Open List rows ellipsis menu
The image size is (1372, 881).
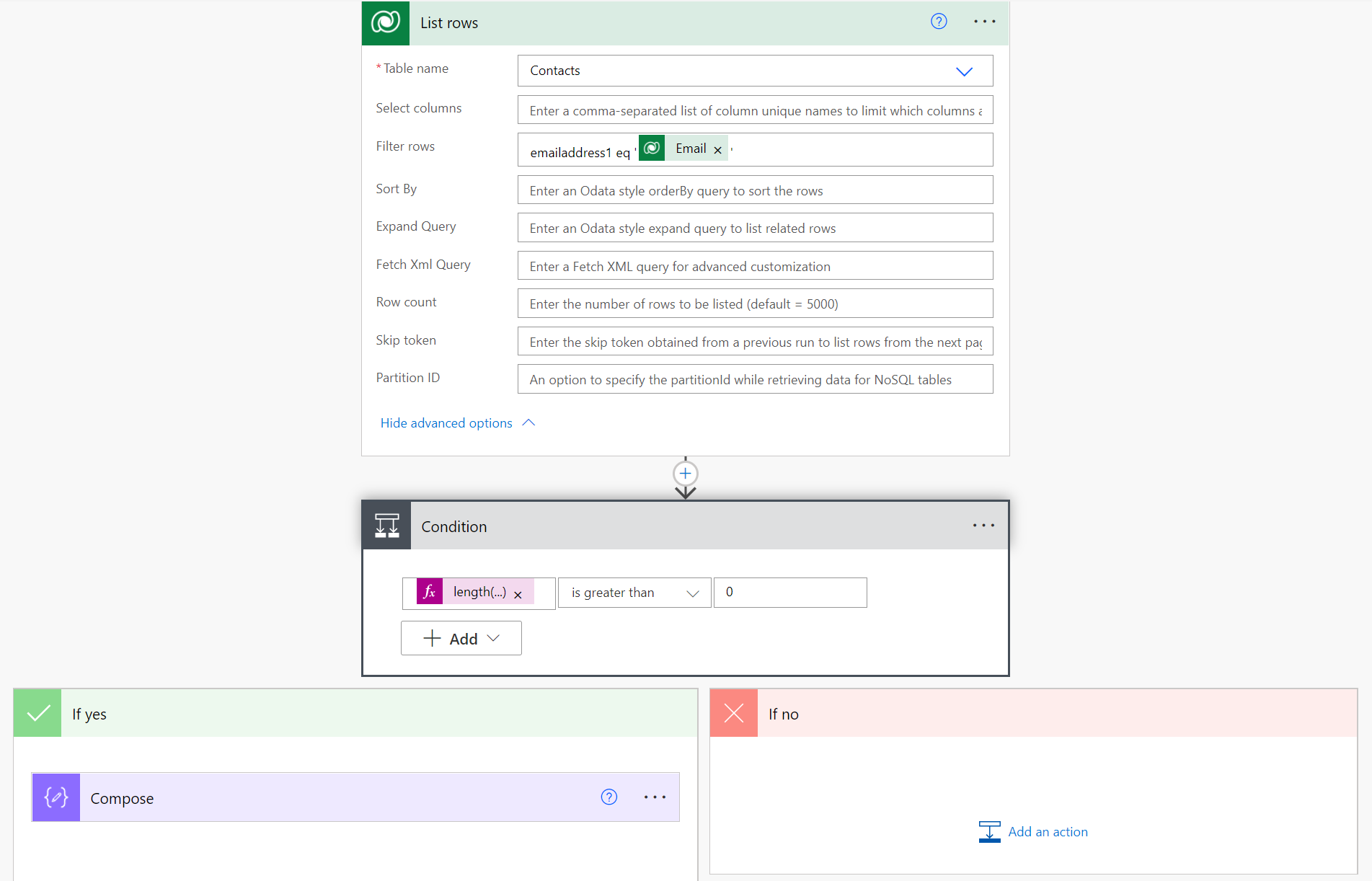coord(984,22)
